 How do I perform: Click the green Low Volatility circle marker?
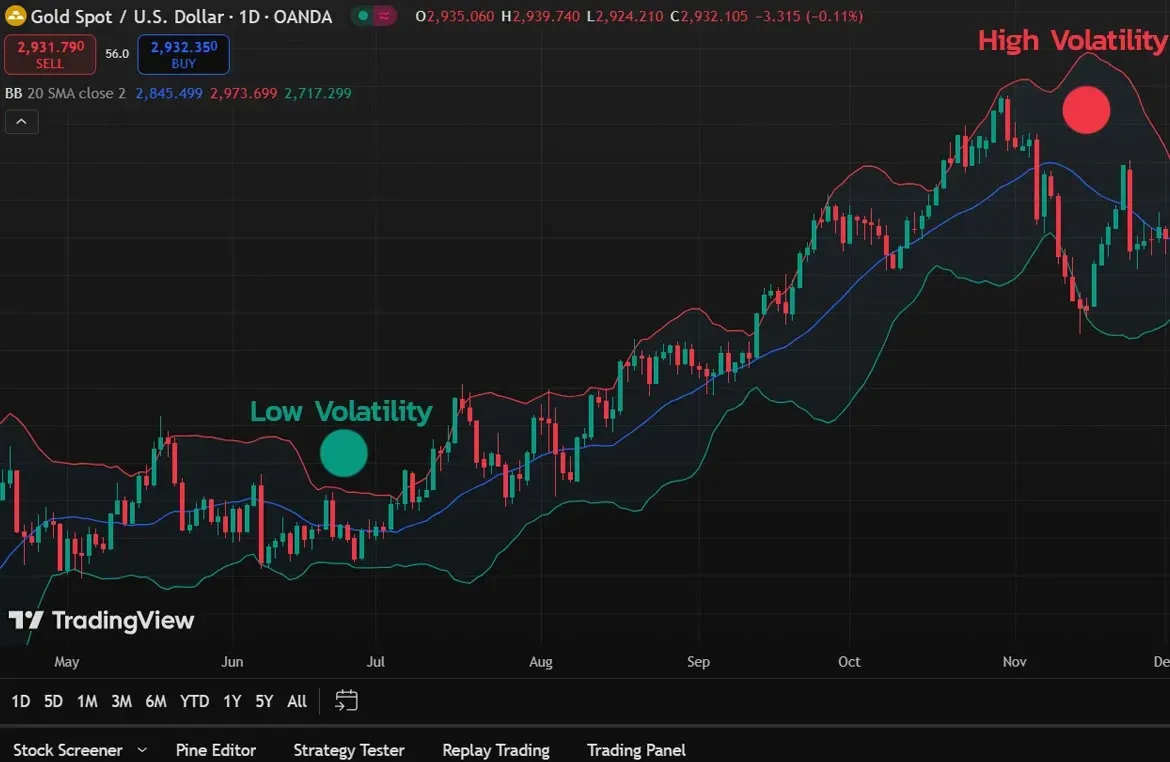344,453
